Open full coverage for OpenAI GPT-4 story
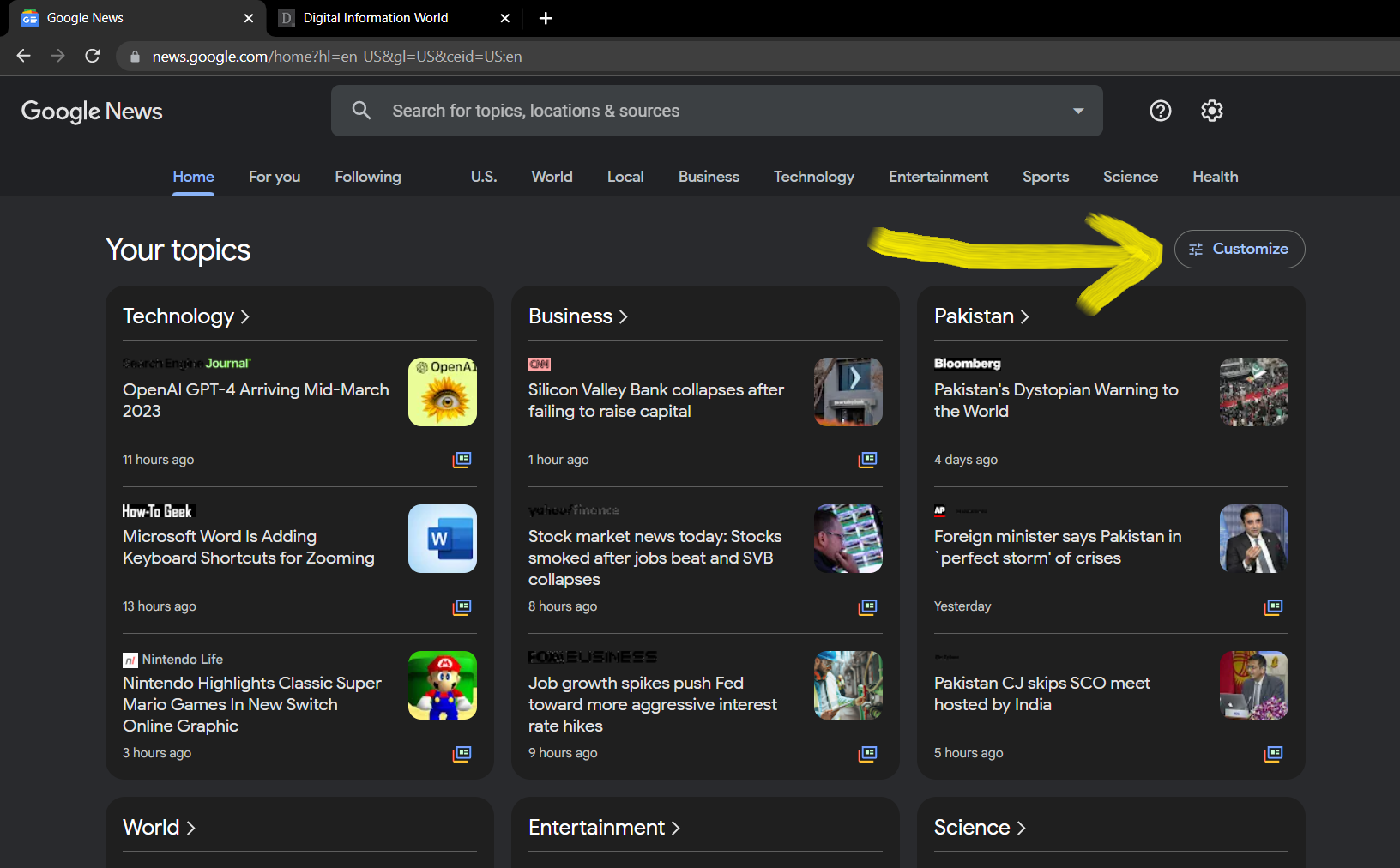This screenshot has width=1400, height=868. [462, 460]
